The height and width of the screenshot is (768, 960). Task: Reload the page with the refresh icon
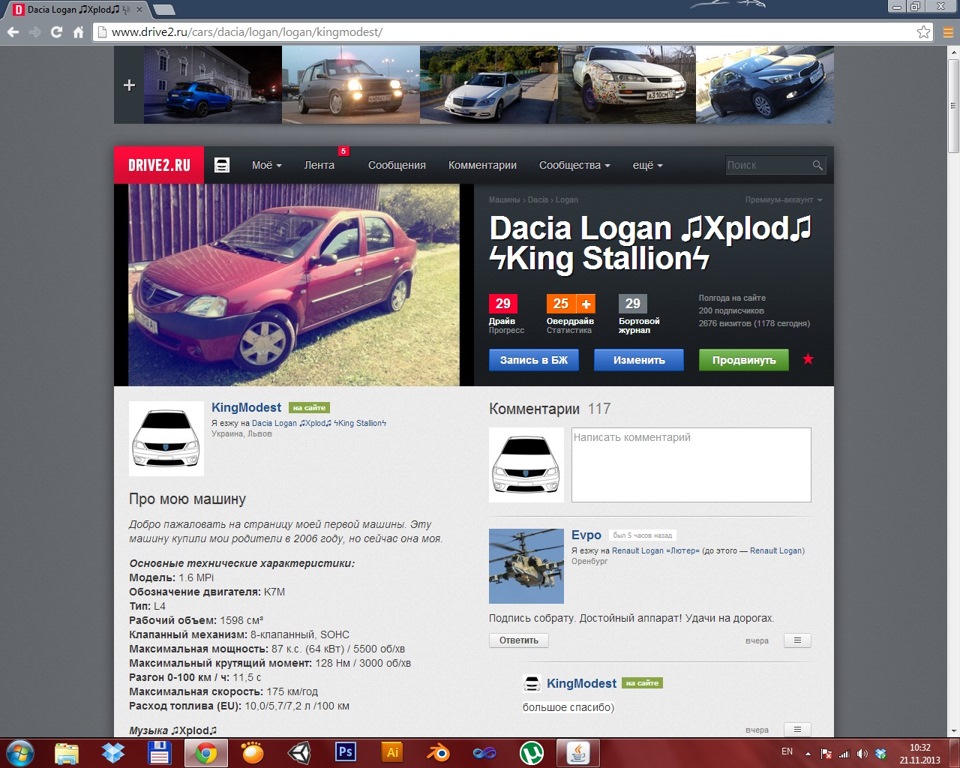click(56, 32)
